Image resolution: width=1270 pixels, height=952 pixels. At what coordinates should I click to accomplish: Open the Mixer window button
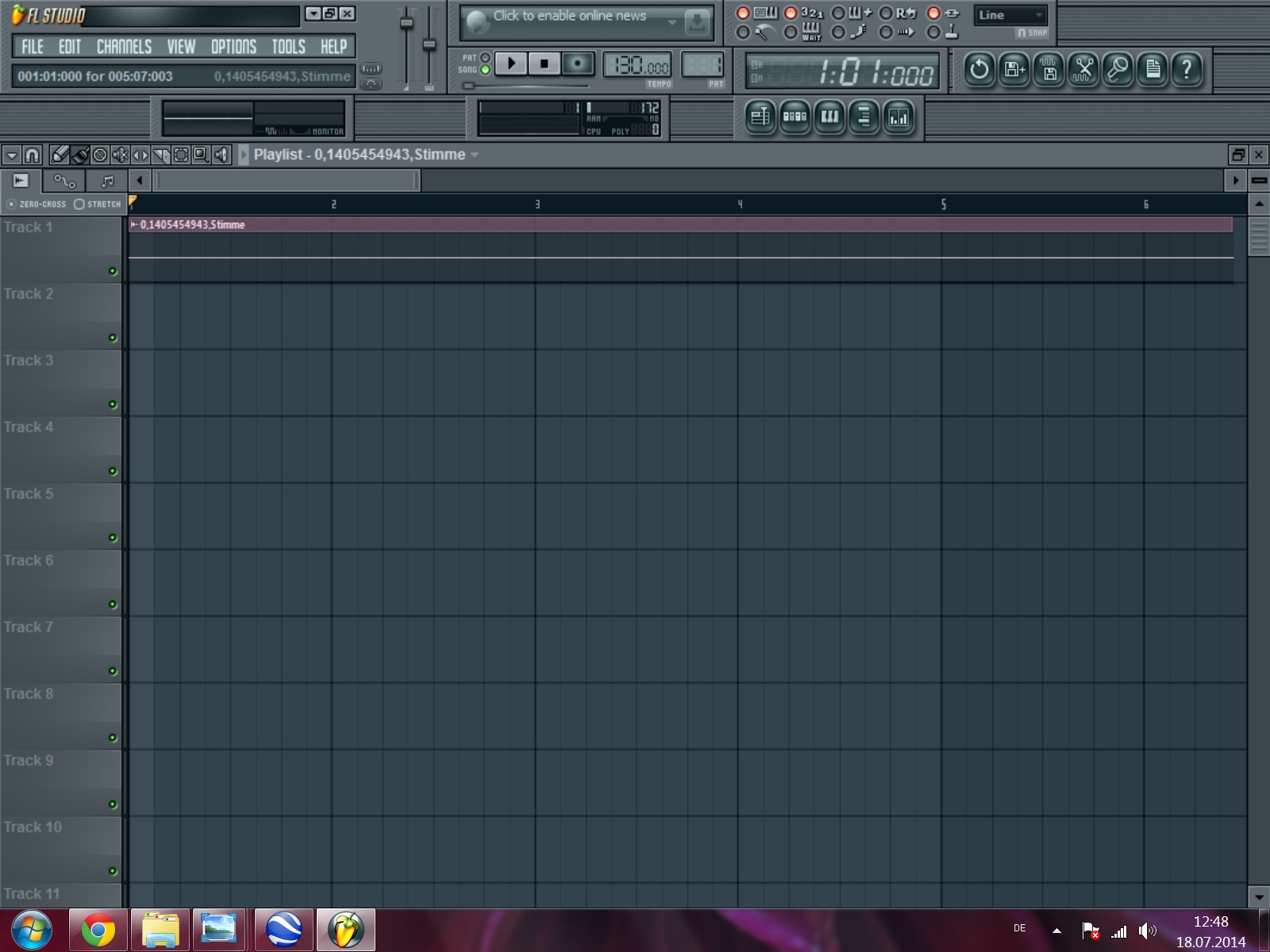(x=899, y=117)
